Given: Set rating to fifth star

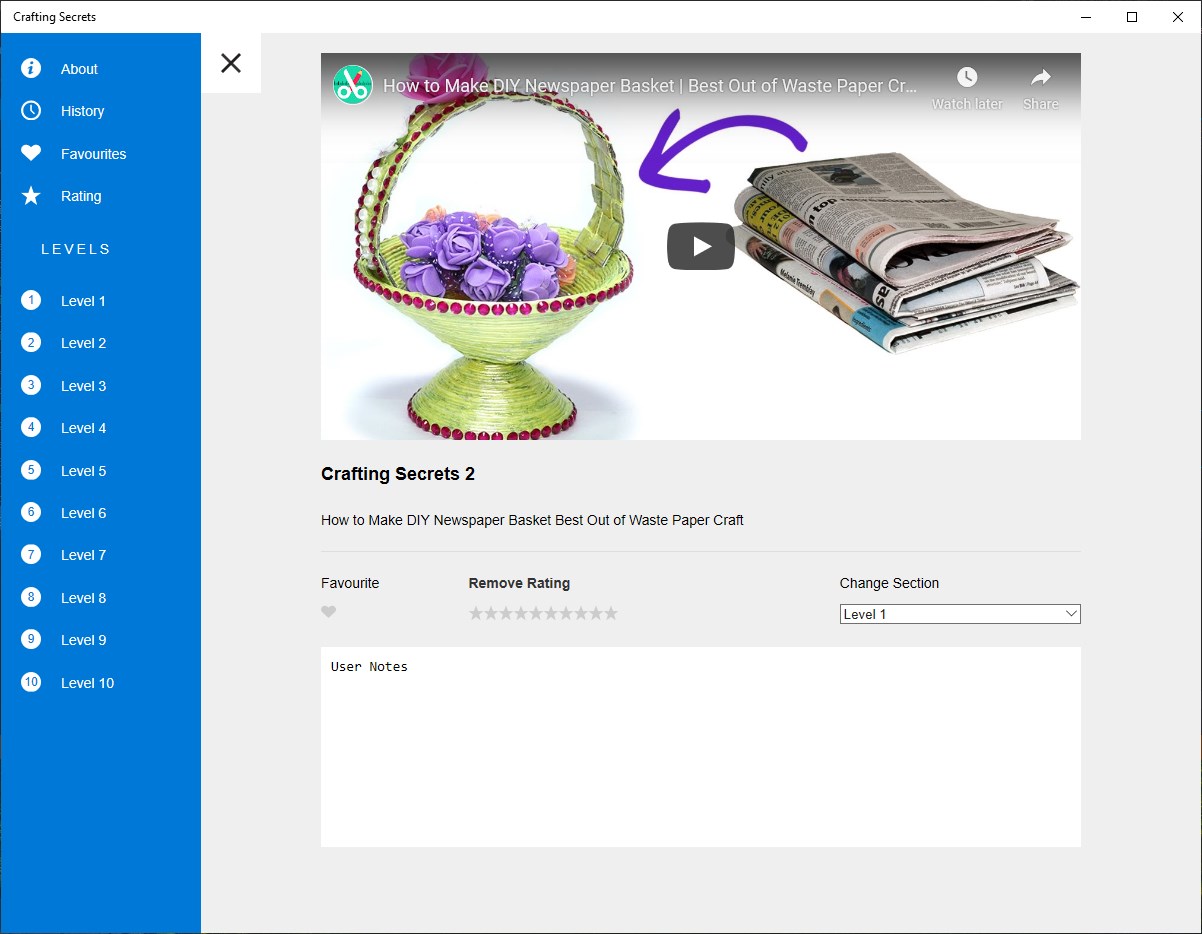Looking at the screenshot, I should pos(536,613).
